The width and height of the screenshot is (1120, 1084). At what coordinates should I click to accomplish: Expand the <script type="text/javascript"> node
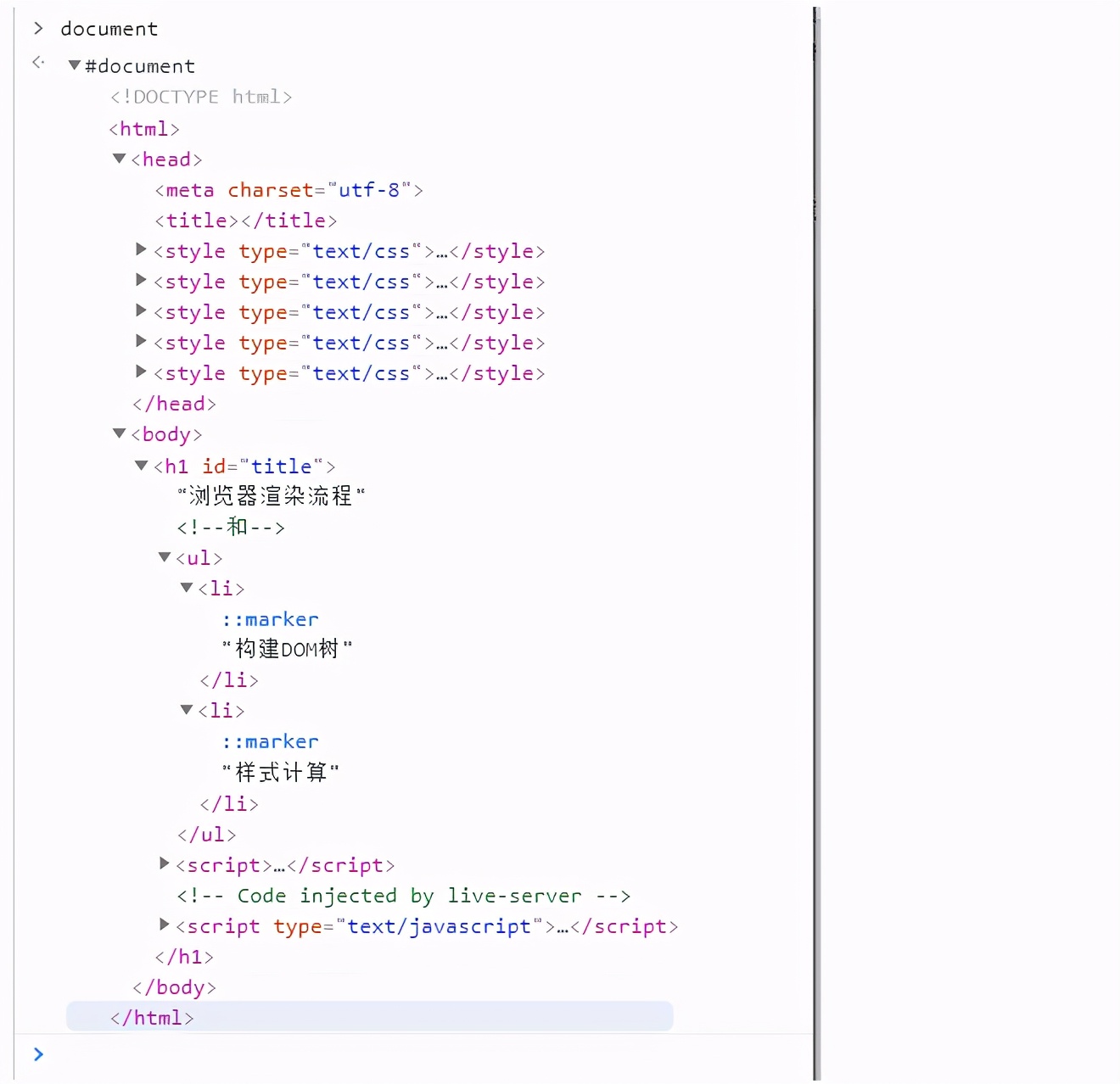165,925
